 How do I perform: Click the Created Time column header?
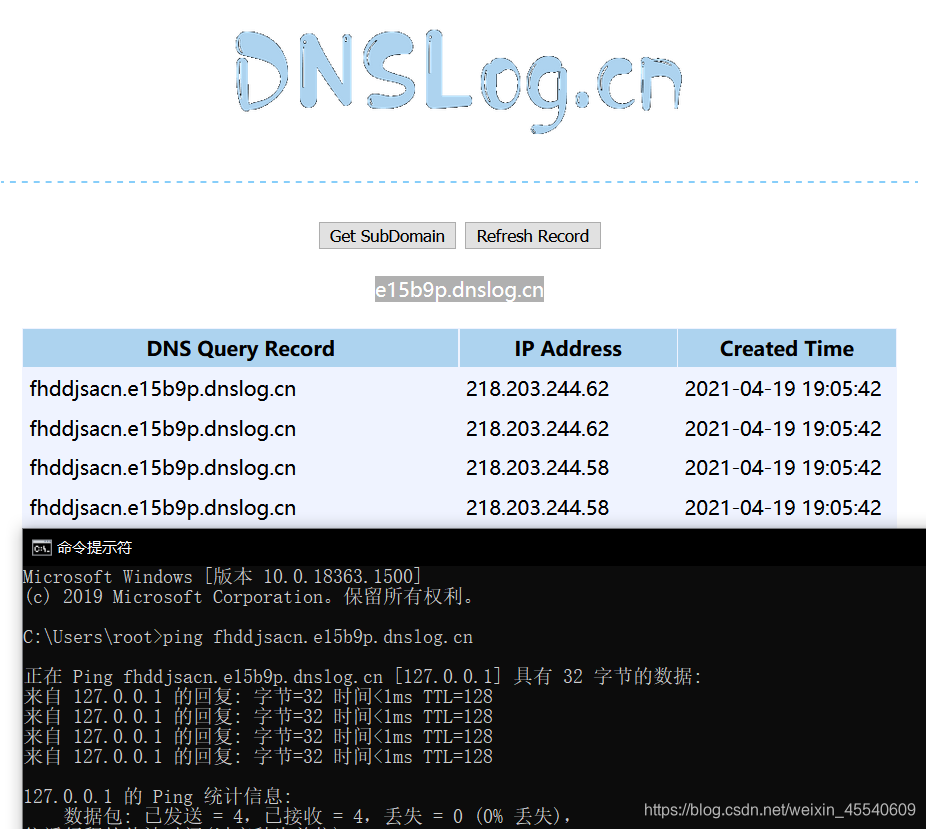point(786,348)
